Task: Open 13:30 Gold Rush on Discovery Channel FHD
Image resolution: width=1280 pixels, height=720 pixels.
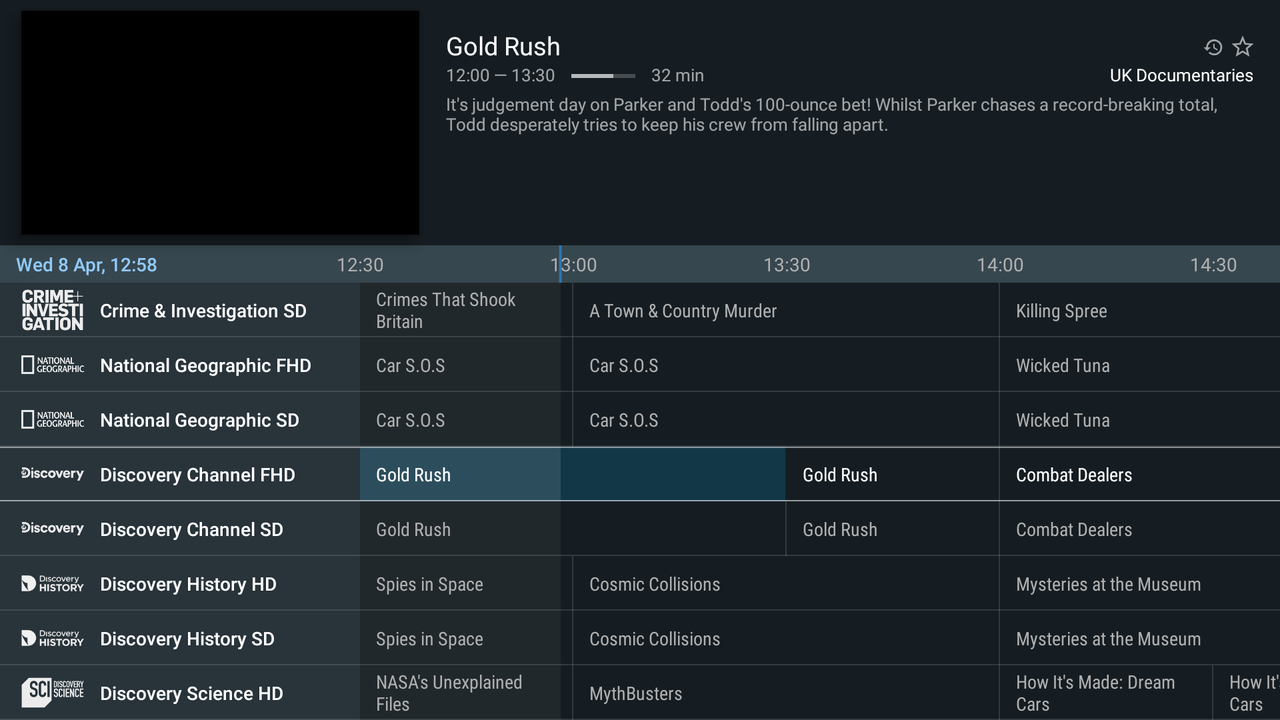Action: 893,475
